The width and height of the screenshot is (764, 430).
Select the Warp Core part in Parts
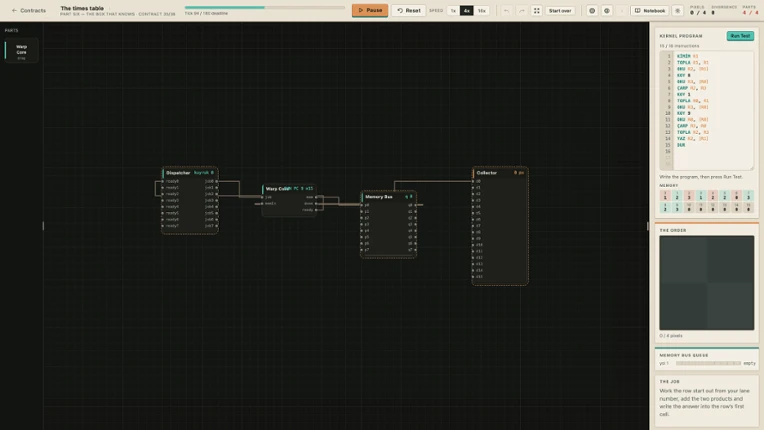click(21, 51)
